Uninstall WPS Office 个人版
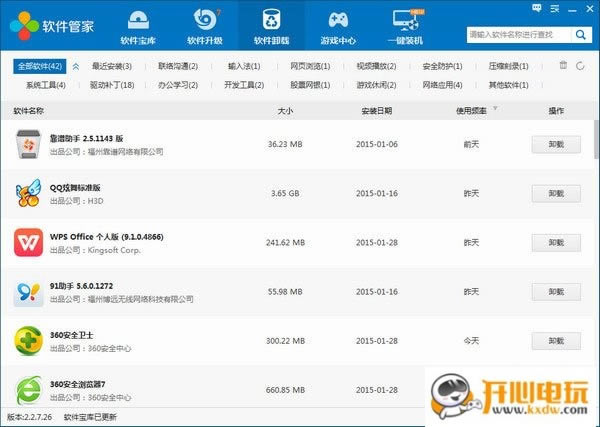Viewport: 600px width, 427px height. (556, 243)
